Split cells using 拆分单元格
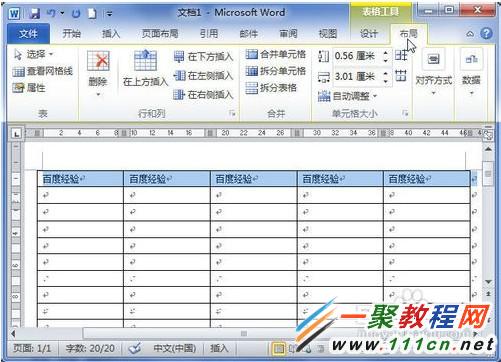Image resolution: width=501 pixels, height=362 pixels. click(275, 71)
